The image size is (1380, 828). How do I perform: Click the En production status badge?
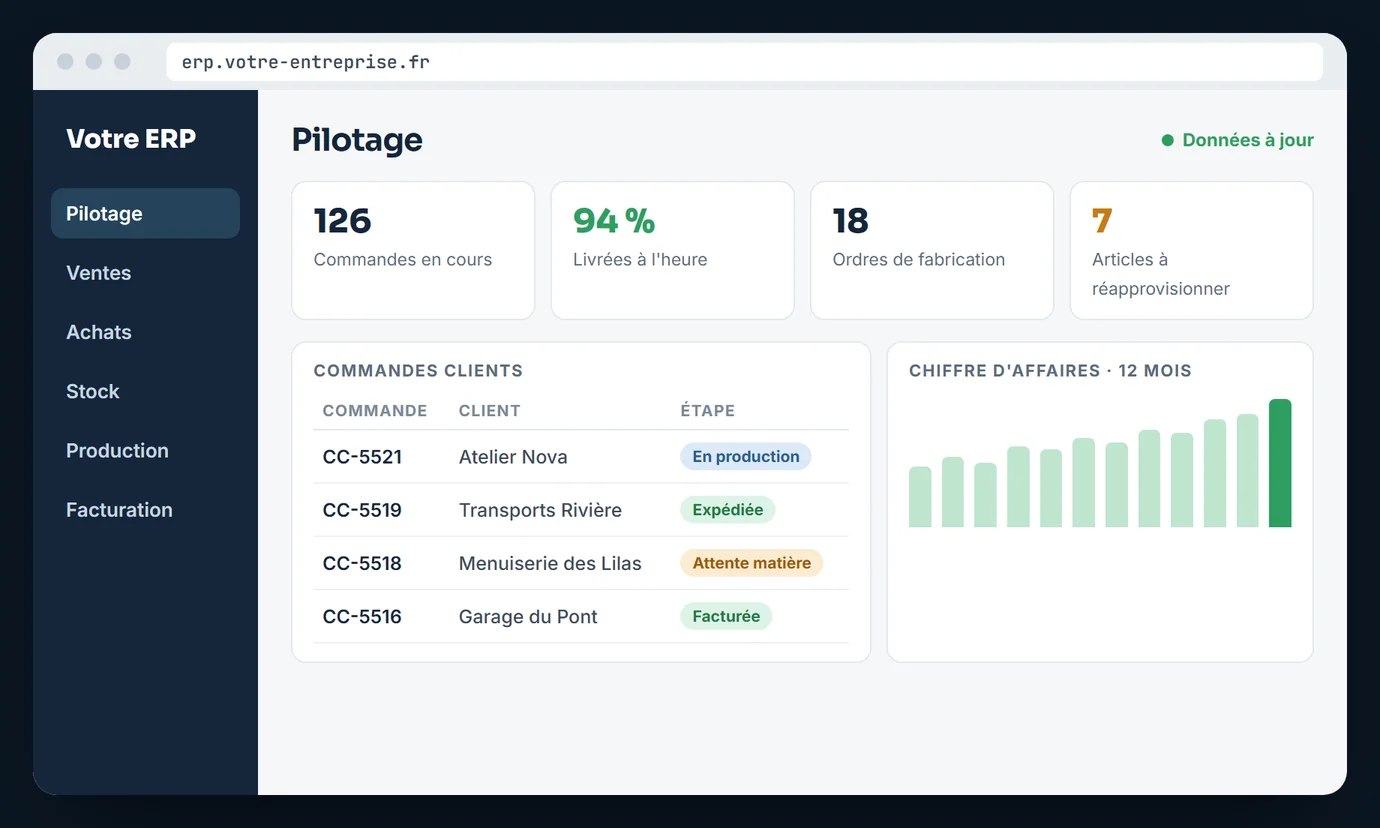click(746, 457)
